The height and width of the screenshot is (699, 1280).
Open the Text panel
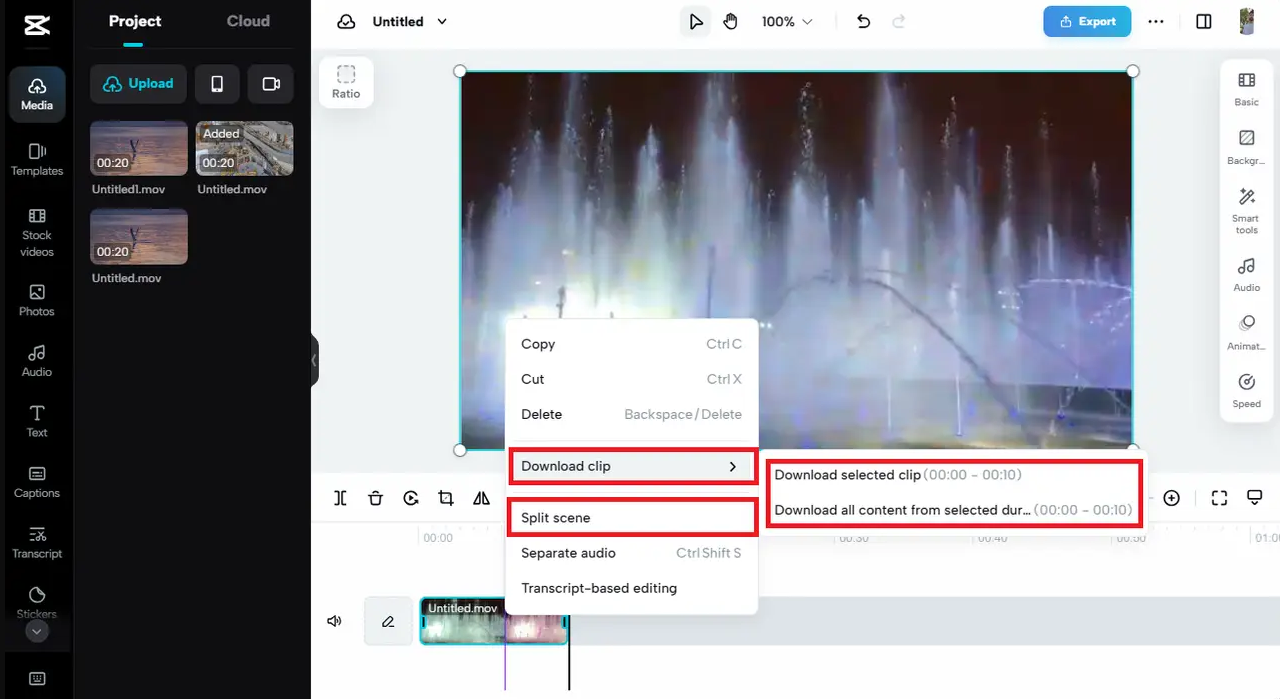[37, 421]
